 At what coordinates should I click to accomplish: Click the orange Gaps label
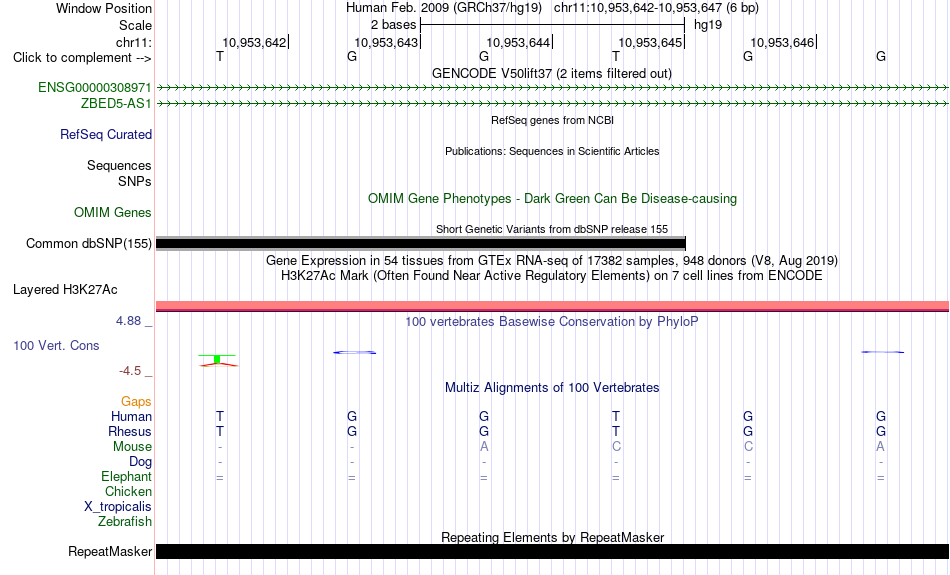pos(136,402)
